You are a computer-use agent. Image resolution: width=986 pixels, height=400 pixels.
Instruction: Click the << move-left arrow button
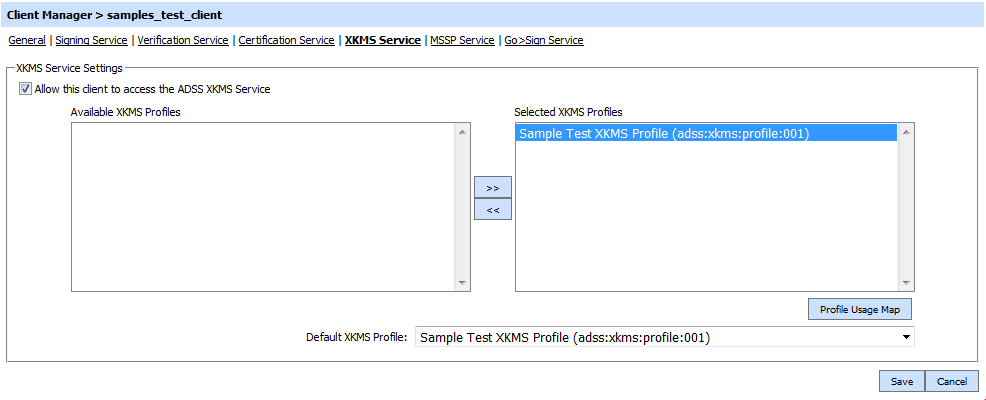click(492, 210)
